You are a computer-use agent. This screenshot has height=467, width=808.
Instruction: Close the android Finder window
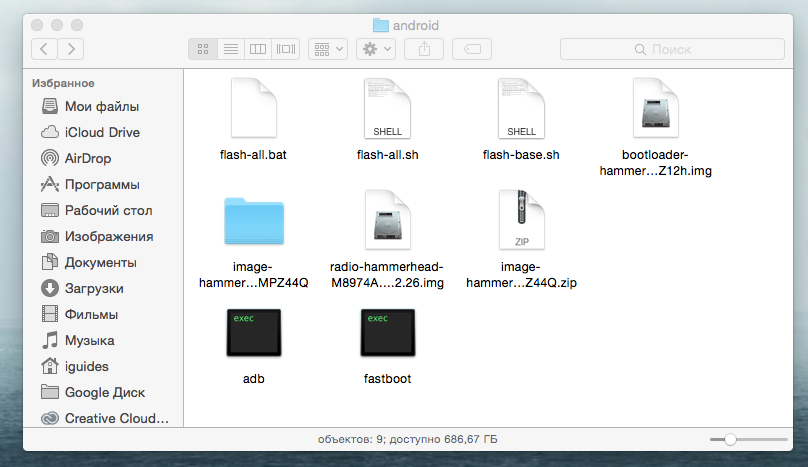(37, 25)
